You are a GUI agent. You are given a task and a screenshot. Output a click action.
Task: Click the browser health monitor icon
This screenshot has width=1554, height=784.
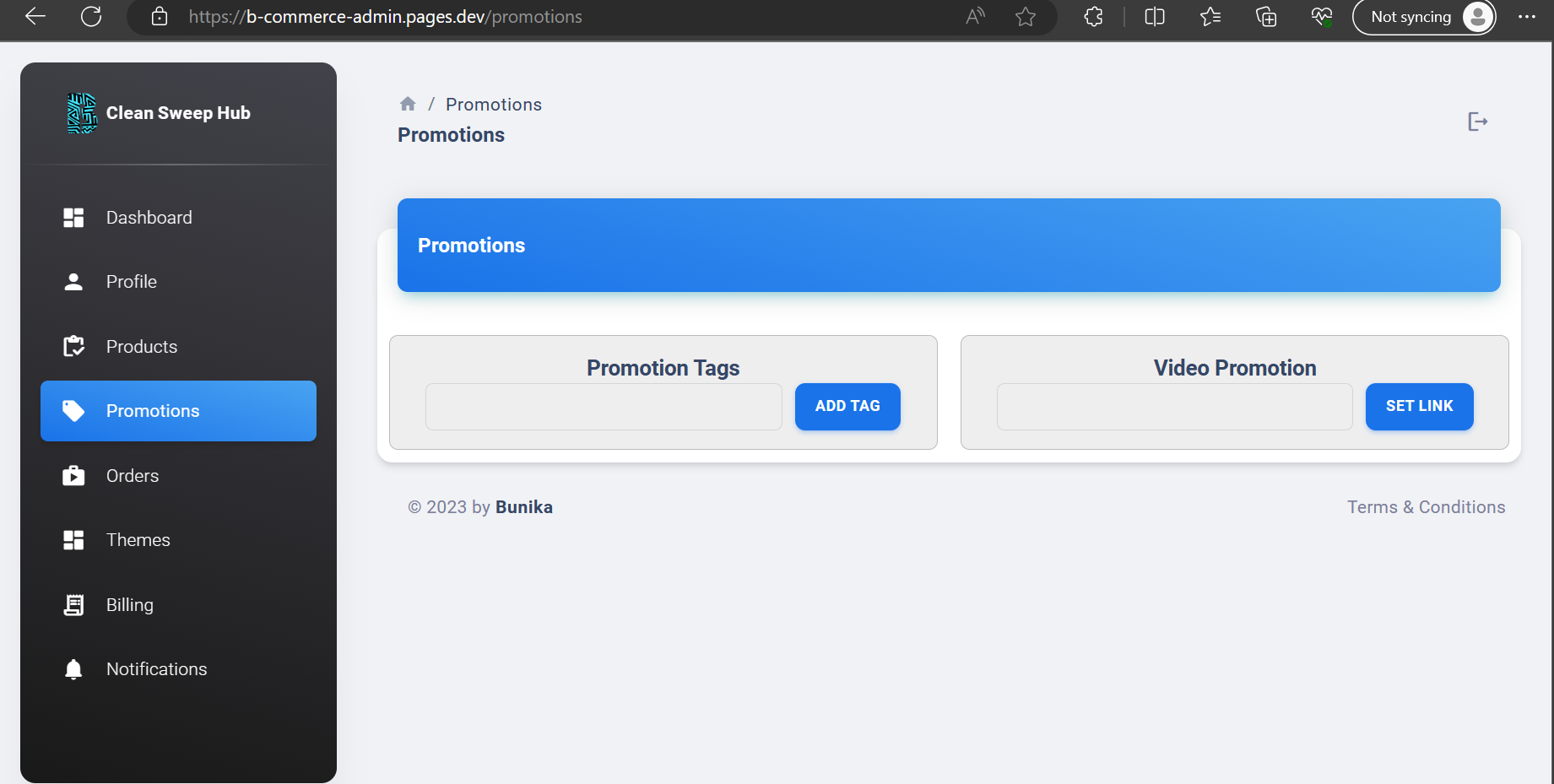point(1321,16)
